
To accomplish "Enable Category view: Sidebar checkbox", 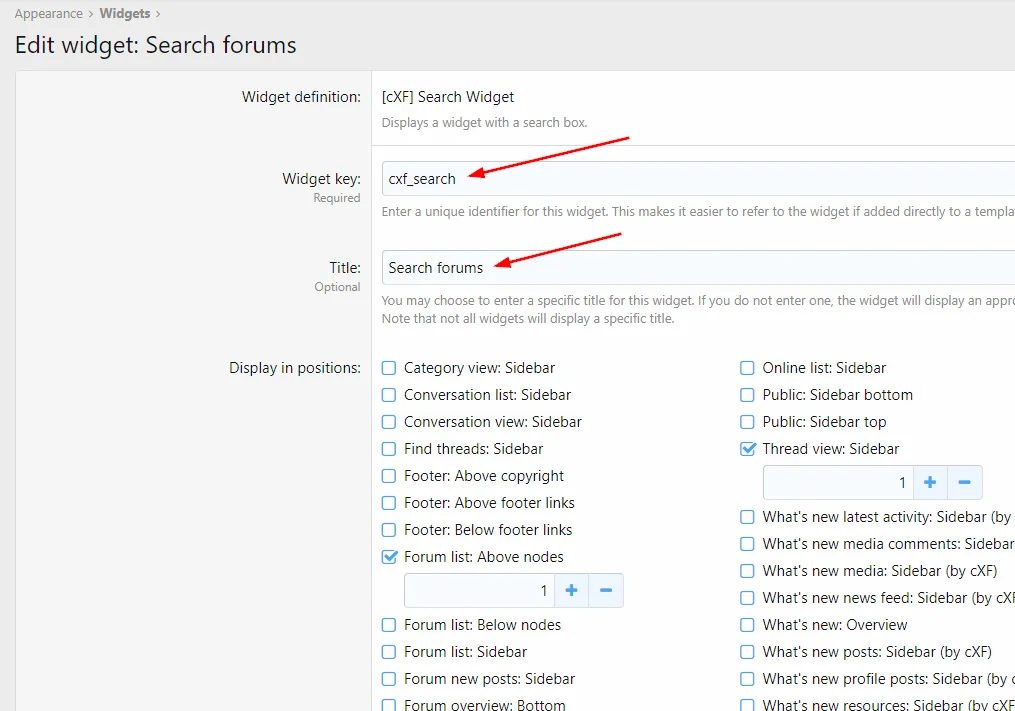I will pyautogui.click(x=390, y=368).
